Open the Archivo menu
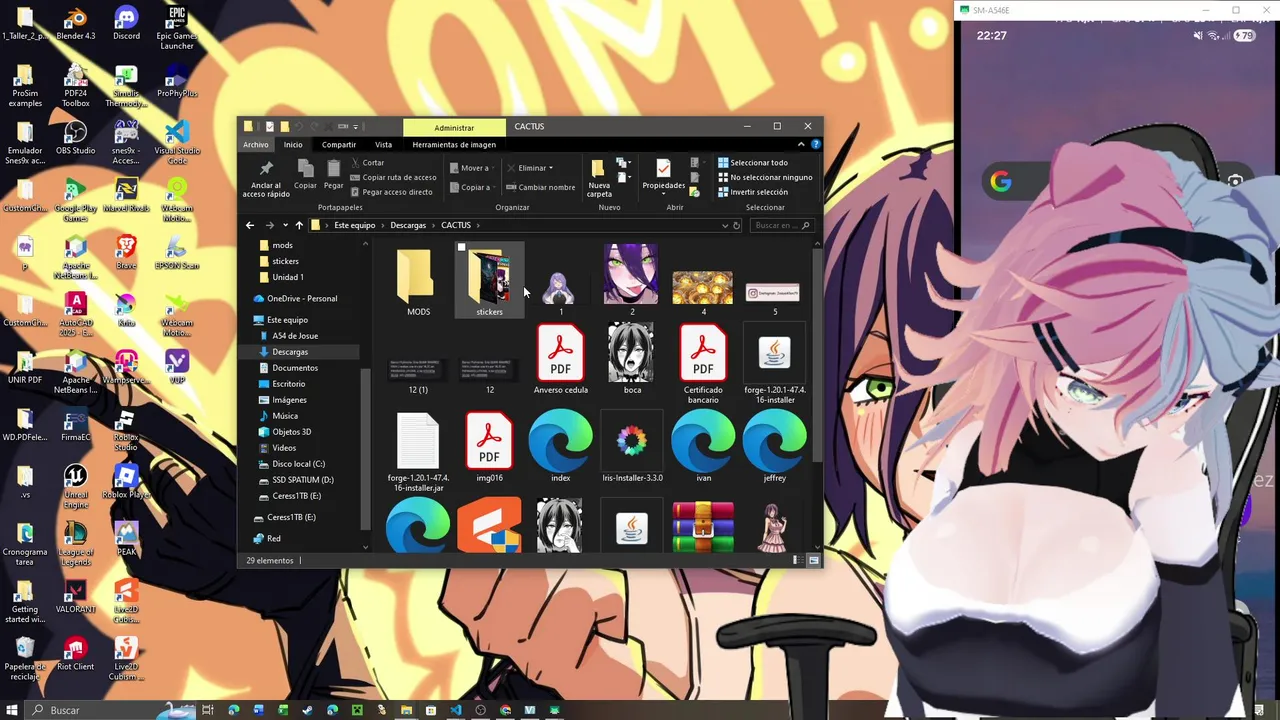Screen dimensions: 1280x720 (255, 144)
